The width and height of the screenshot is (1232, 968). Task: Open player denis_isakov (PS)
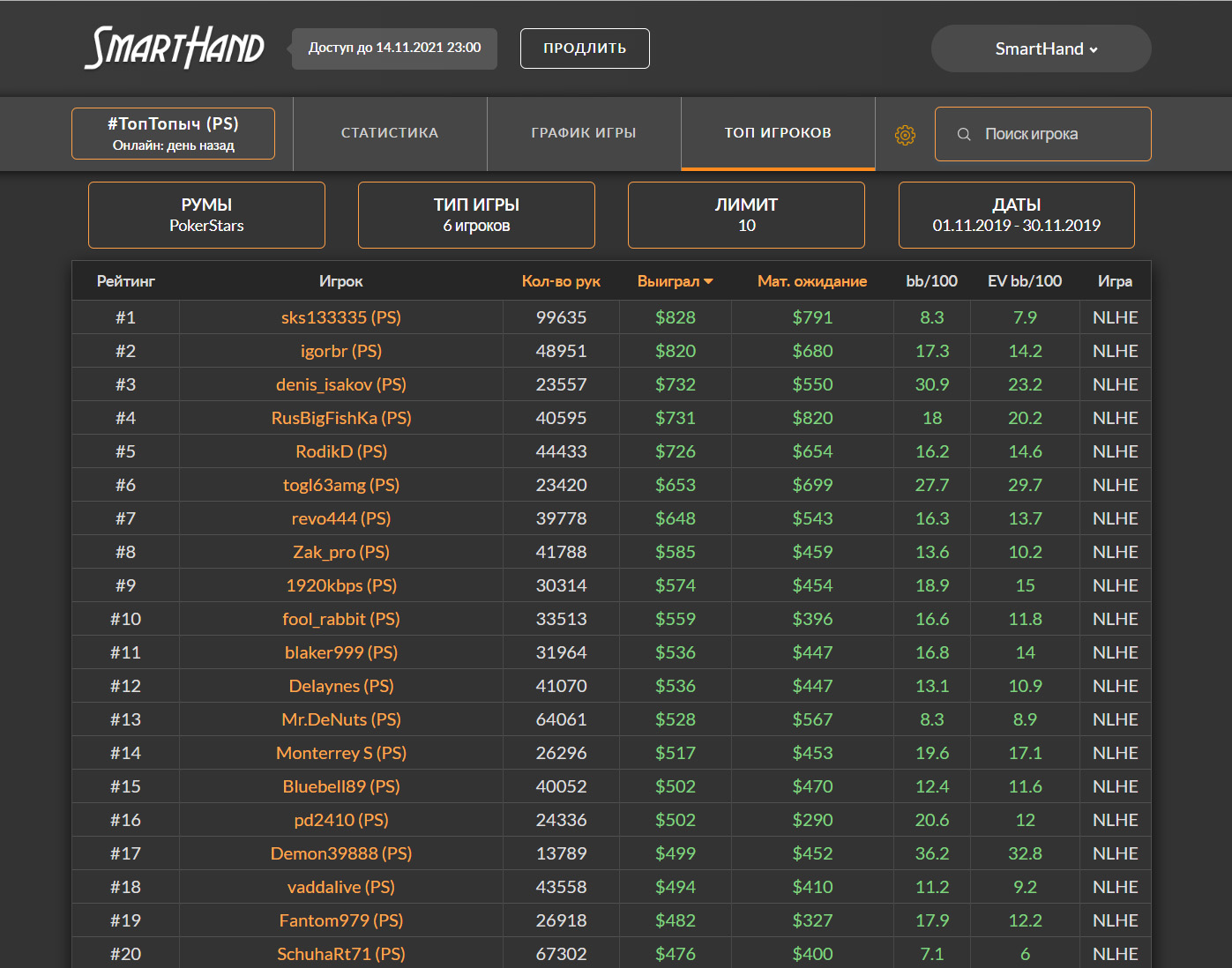pos(341,384)
